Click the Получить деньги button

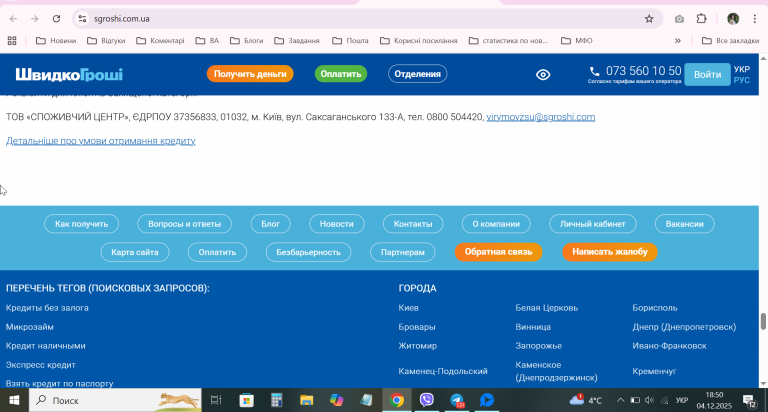[x=250, y=74]
